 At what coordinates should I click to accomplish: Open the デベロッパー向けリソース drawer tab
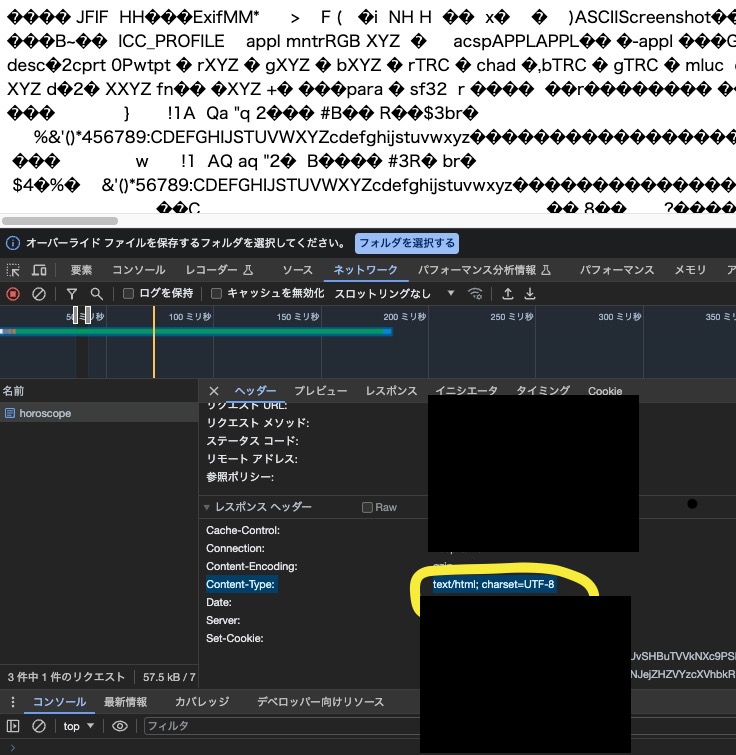(x=321, y=702)
